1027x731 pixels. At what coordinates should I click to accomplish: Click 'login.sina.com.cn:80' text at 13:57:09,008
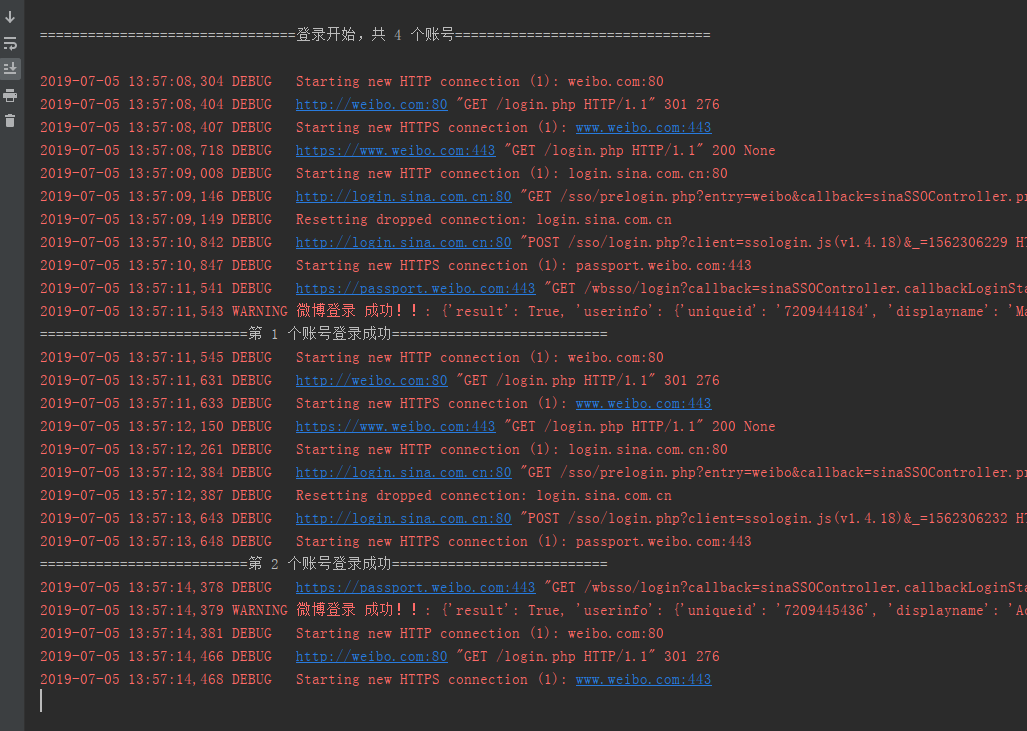click(648, 174)
